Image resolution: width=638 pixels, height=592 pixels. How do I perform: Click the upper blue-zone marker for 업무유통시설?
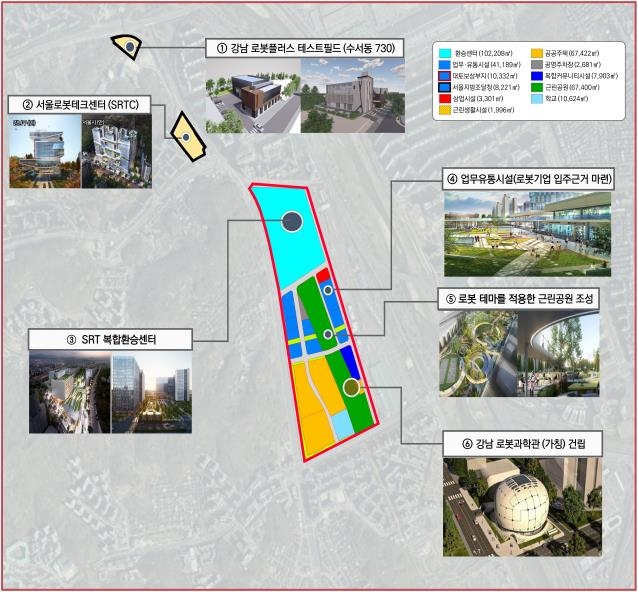pyautogui.click(x=328, y=290)
